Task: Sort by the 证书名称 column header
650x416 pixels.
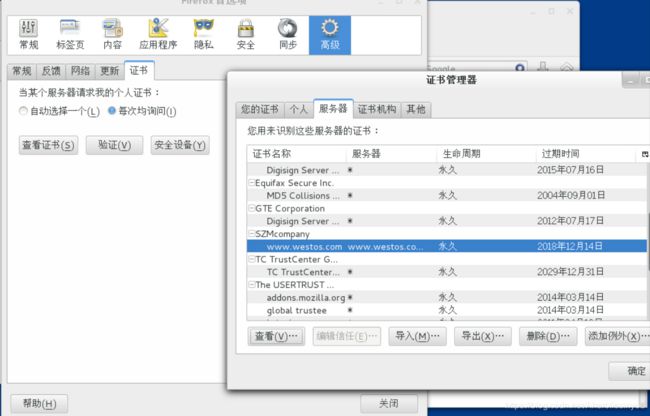Action: (296, 154)
